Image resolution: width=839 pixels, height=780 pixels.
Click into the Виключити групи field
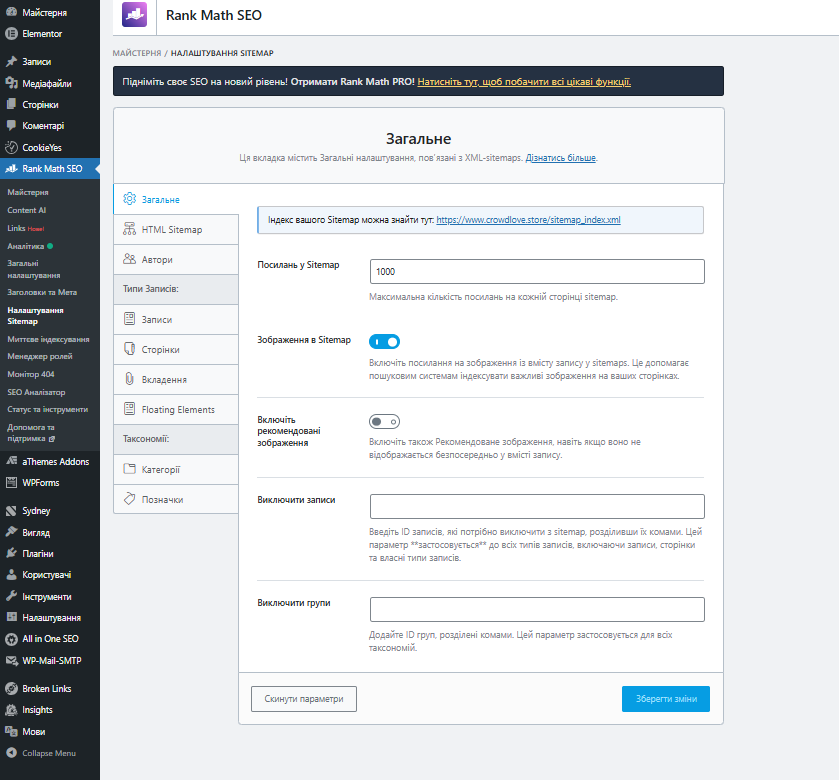point(537,609)
